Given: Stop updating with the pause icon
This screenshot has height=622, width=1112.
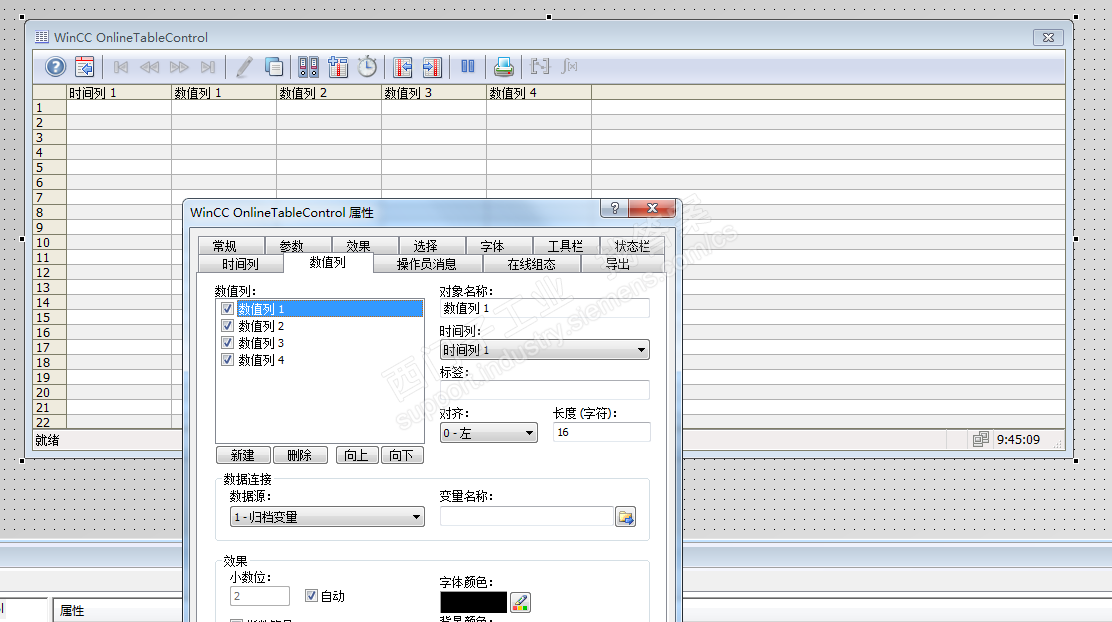Looking at the screenshot, I should (468, 67).
